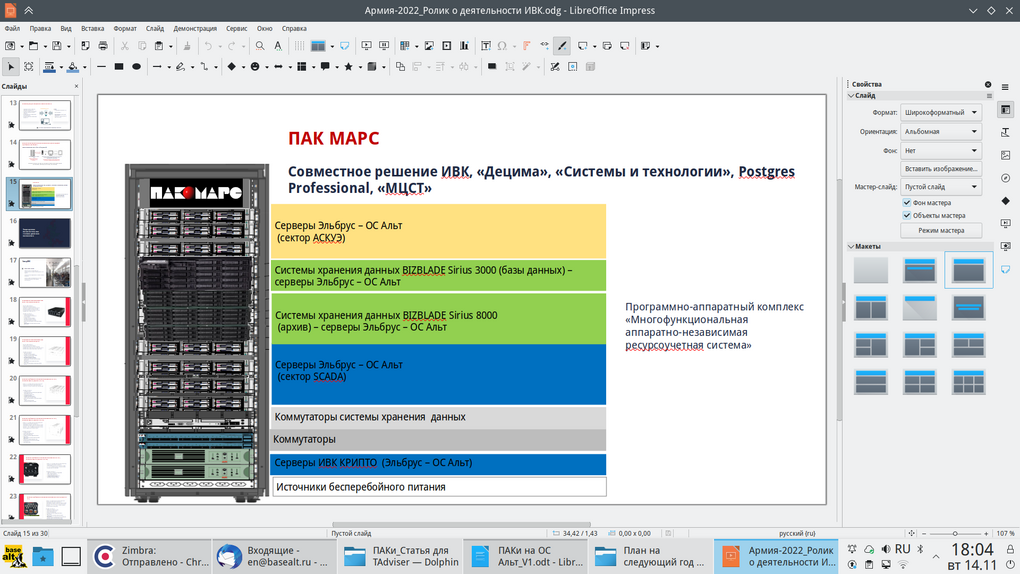Choose the Title, Content layout thumbnail
Viewport: 1020px width, 574px height.
pos(969,269)
